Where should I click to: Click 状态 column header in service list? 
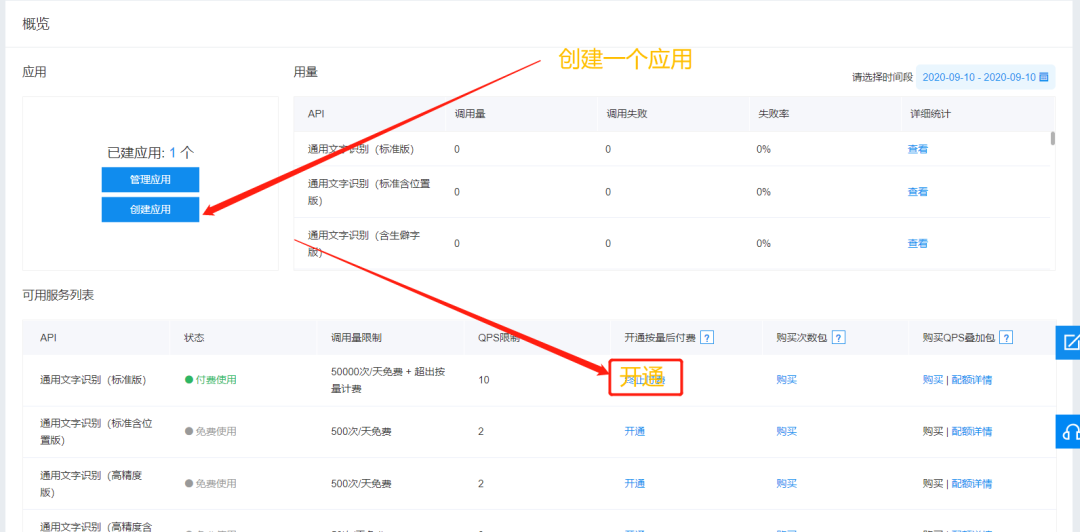point(194,338)
